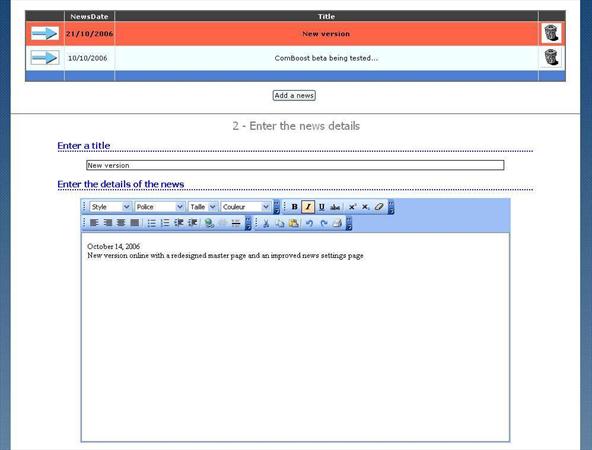The height and width of the screenshot is (450, 592).
Task: Click inside the news details text area
Action: tap(295, 337)
